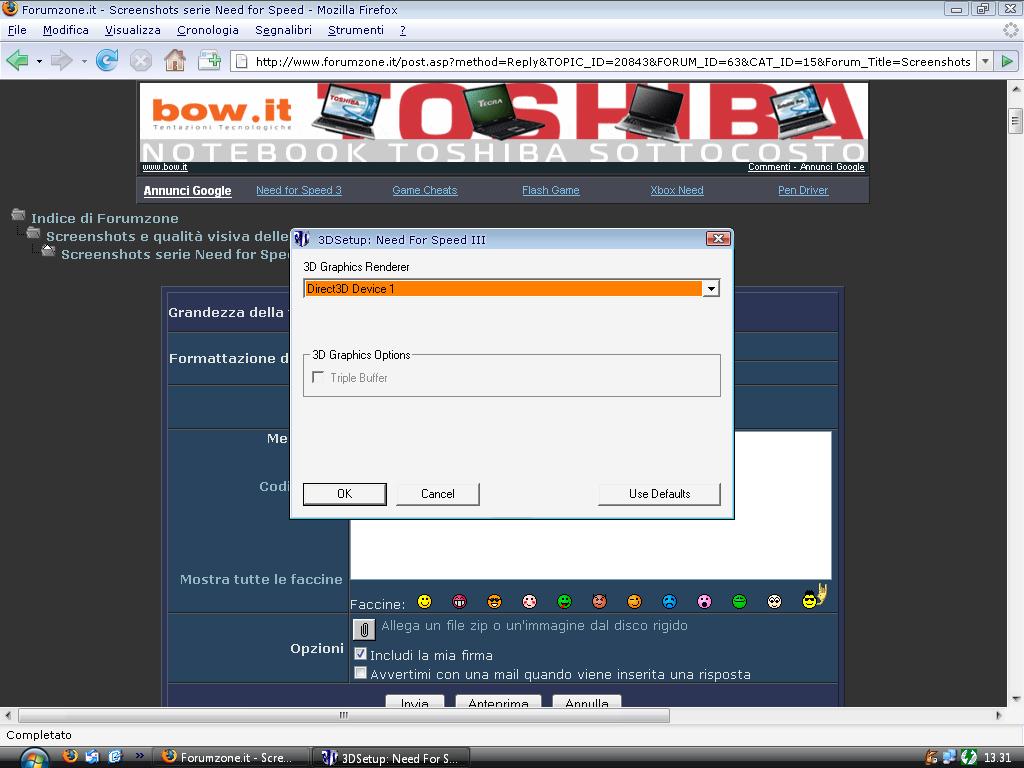Screen dimensions: 1024x768
Task: Go to the Firefox home page icon
Action: (174, 61)
